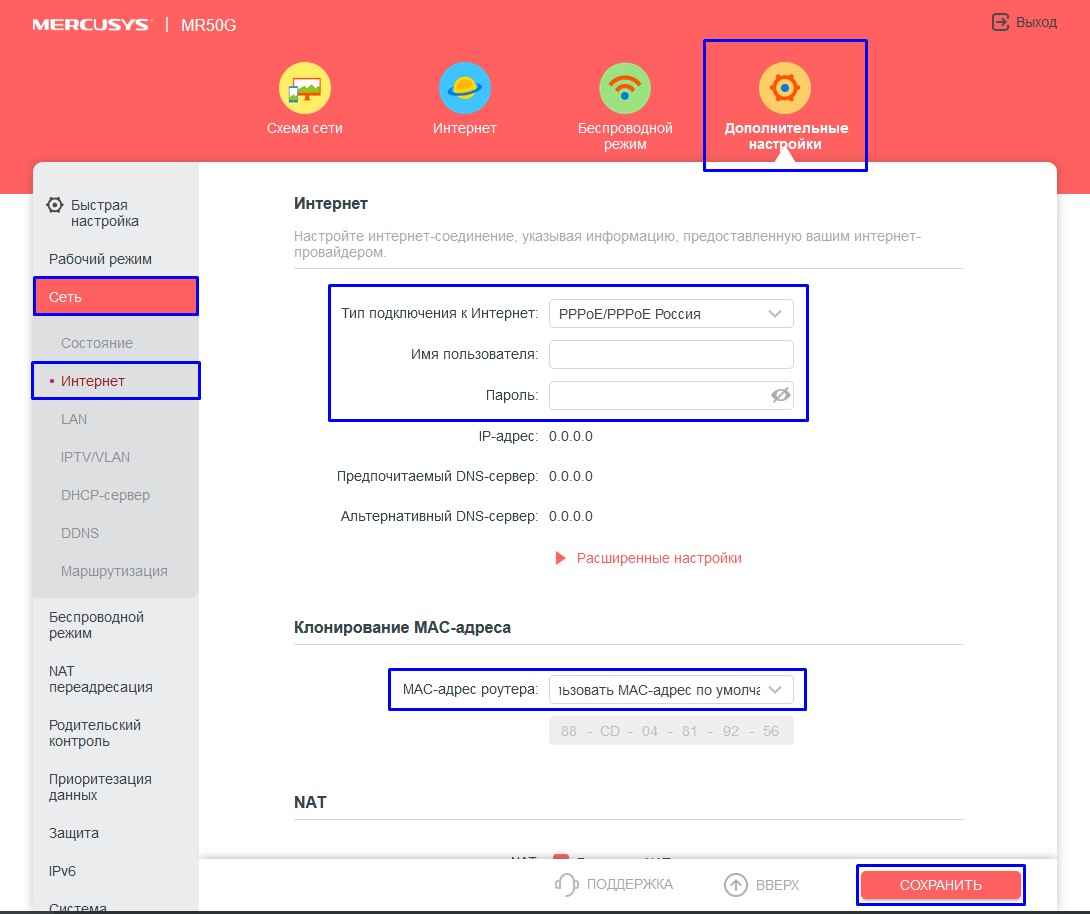Open Родительский контроль section
Image resolution: width=1090 pixels, height=914 pixels.
point(95,733)
